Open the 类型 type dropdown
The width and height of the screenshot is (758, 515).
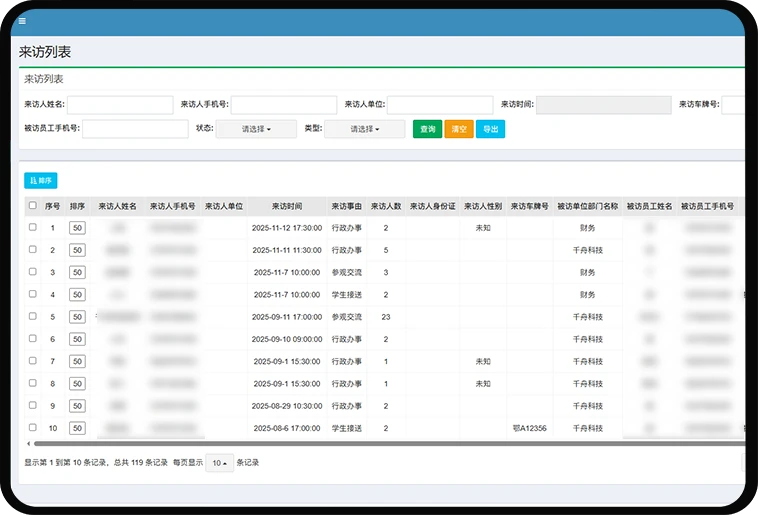(x=364, y=129)
